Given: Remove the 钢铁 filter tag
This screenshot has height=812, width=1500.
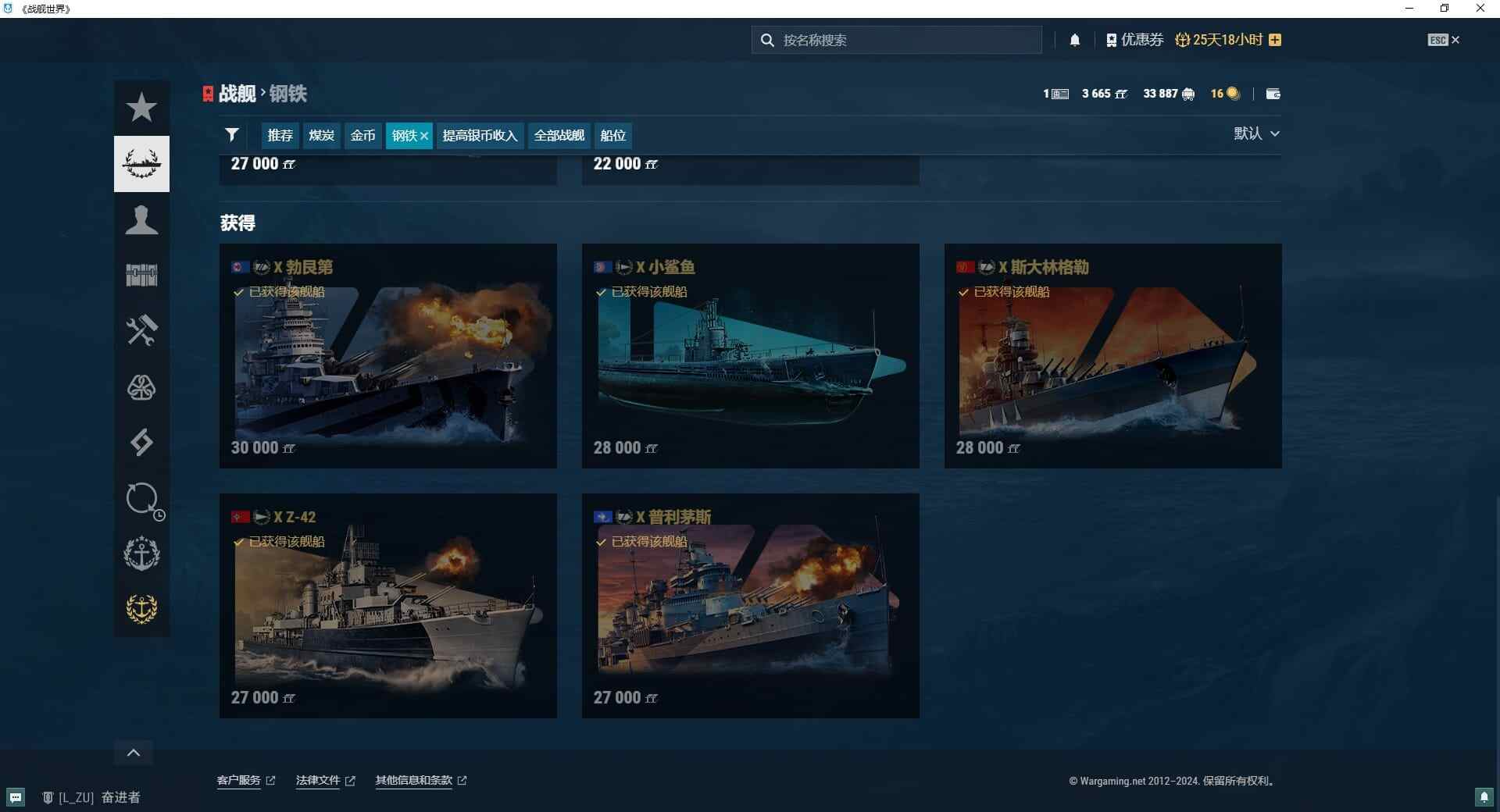Looking at the screenshot, I should point(424,135).
